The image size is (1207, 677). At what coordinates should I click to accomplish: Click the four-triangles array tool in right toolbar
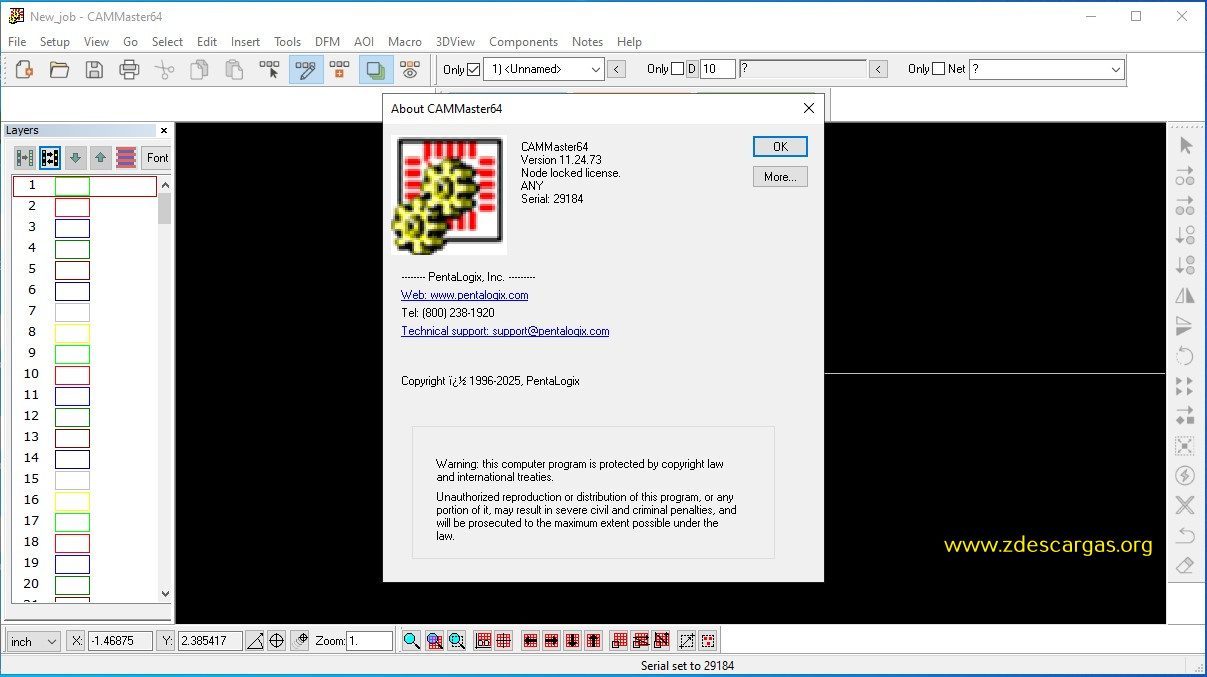pos(1185,385)
